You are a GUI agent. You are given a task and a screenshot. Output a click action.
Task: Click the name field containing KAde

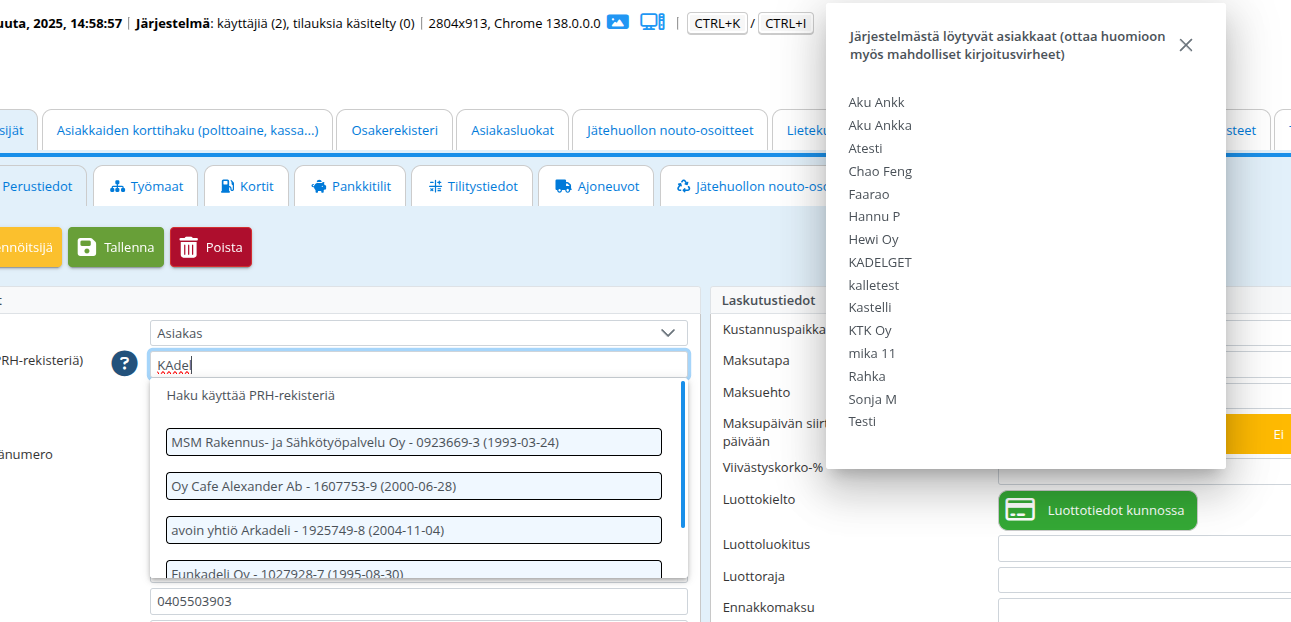coord(418,365)
